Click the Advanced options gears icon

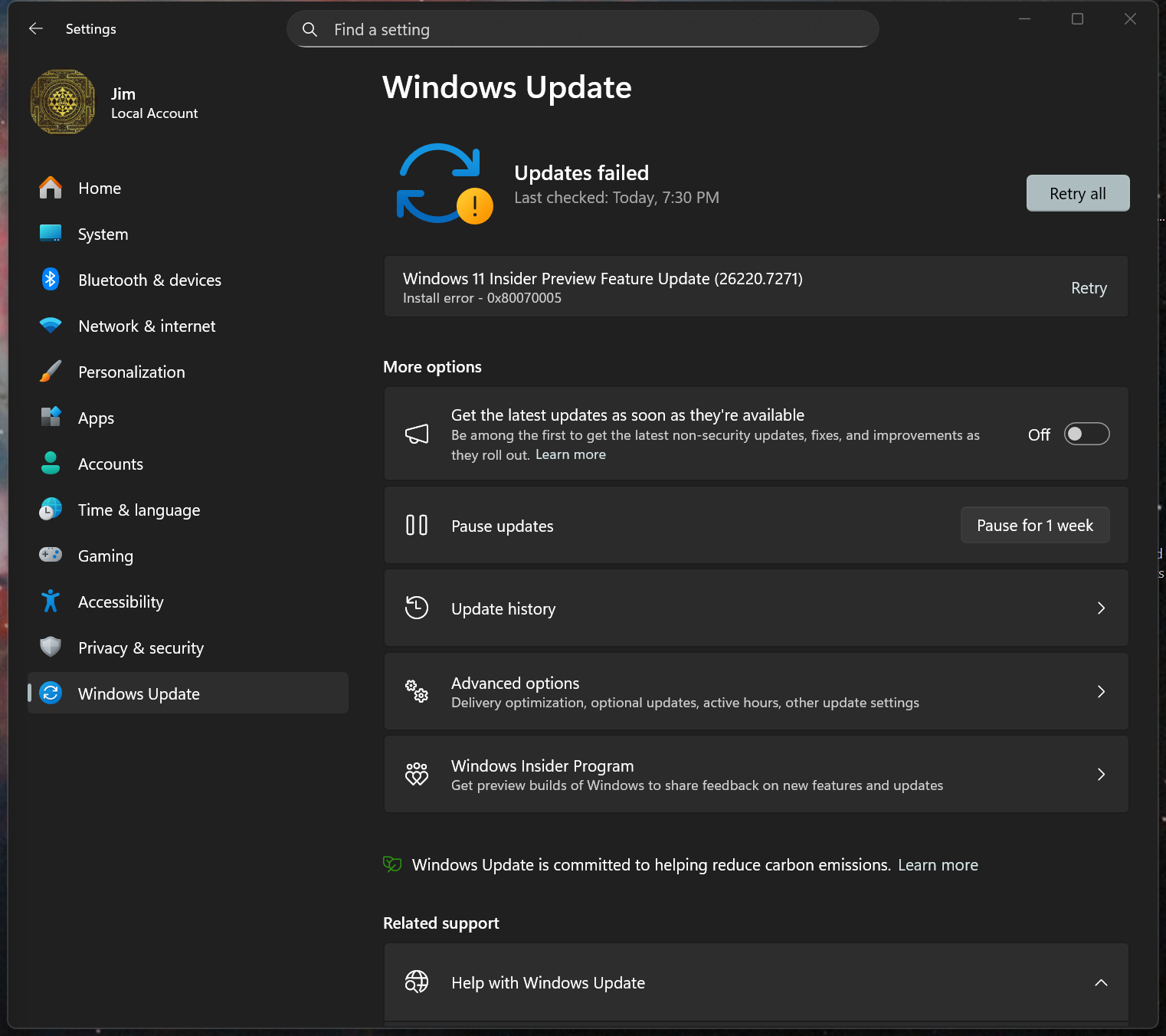(417, 691)
